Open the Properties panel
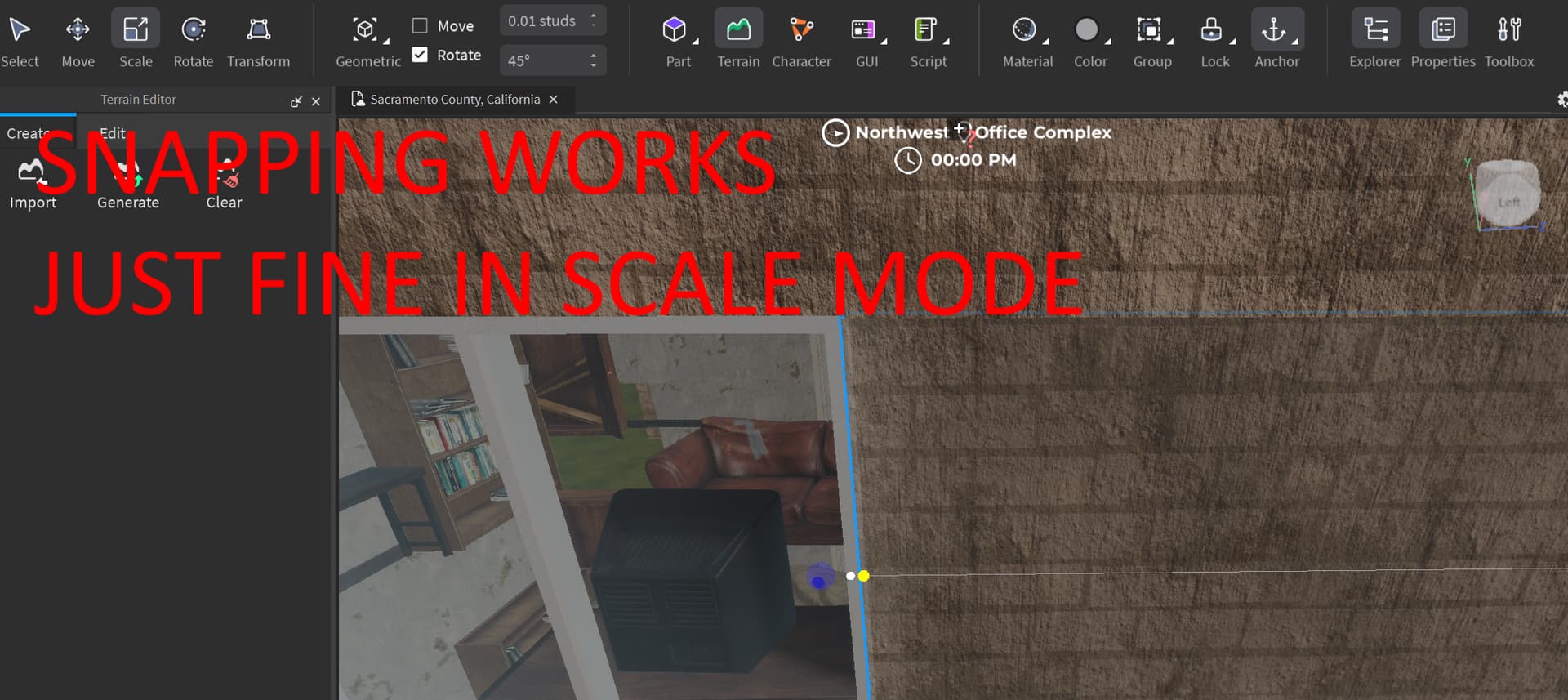Screen dimensions: 1568x700 click(1443, 39)
